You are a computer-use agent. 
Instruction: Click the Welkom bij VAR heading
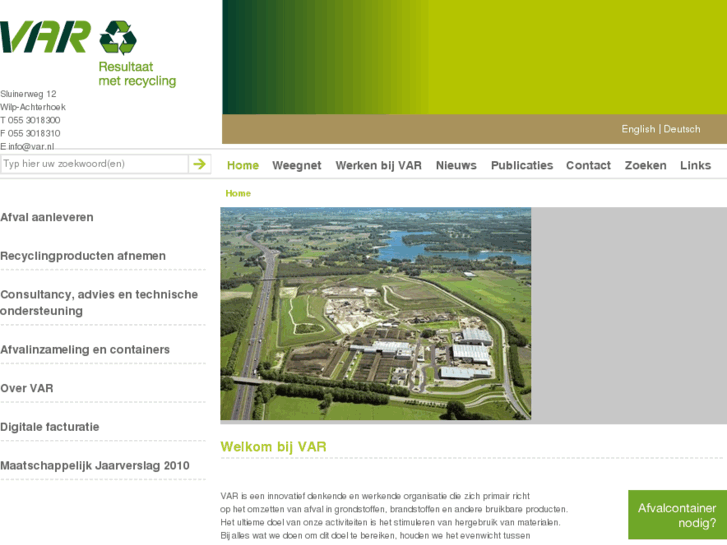(274, 447)
